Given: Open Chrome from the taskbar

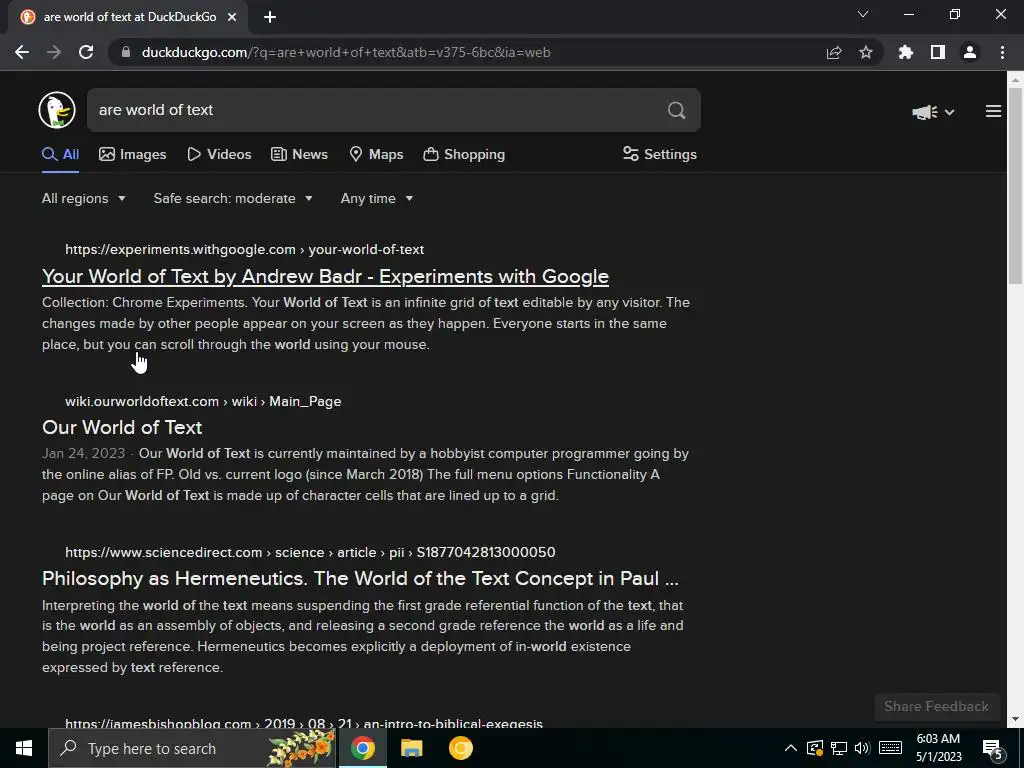Looking at the screenshot, I should click(362, 748).
